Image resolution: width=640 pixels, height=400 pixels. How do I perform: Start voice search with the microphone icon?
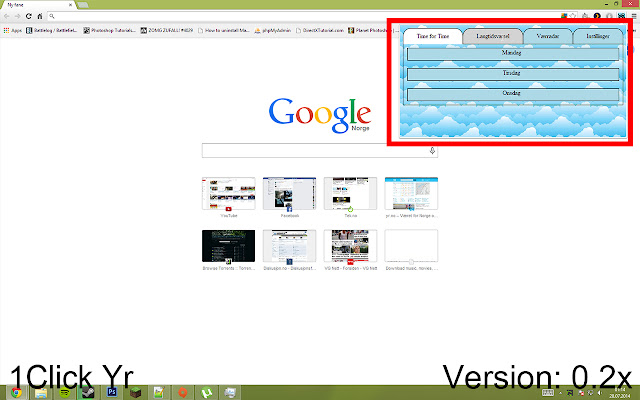click(432, 151)
